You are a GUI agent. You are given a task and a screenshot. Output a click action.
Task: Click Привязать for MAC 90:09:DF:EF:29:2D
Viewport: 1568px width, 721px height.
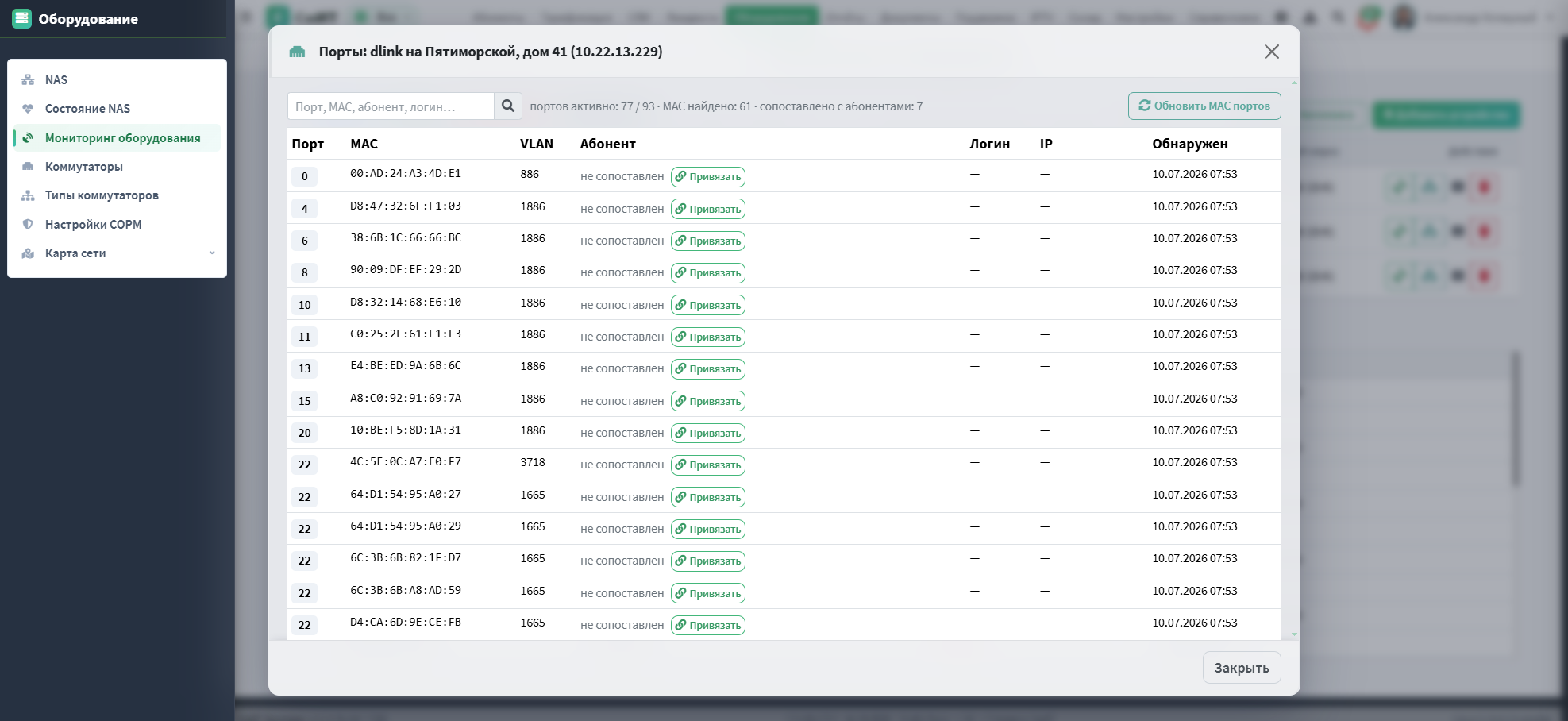(x=708, y=272)
